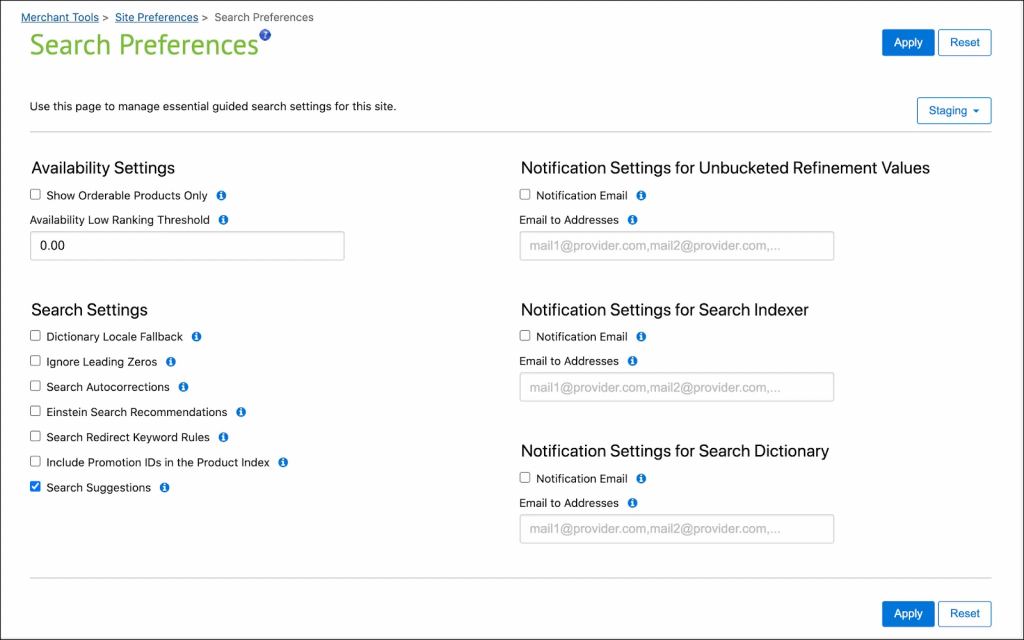
Task: Open info for Ignore Leading Zeros setting
Action: (x=170, y=361)
